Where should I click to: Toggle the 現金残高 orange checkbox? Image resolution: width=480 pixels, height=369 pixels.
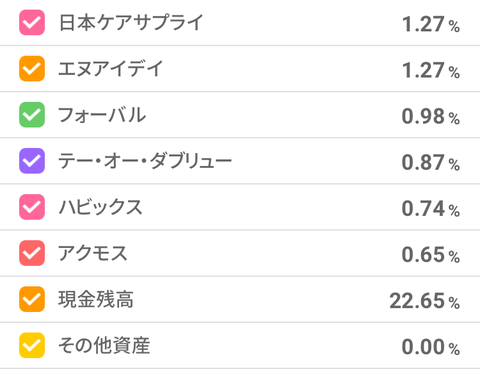32,299
